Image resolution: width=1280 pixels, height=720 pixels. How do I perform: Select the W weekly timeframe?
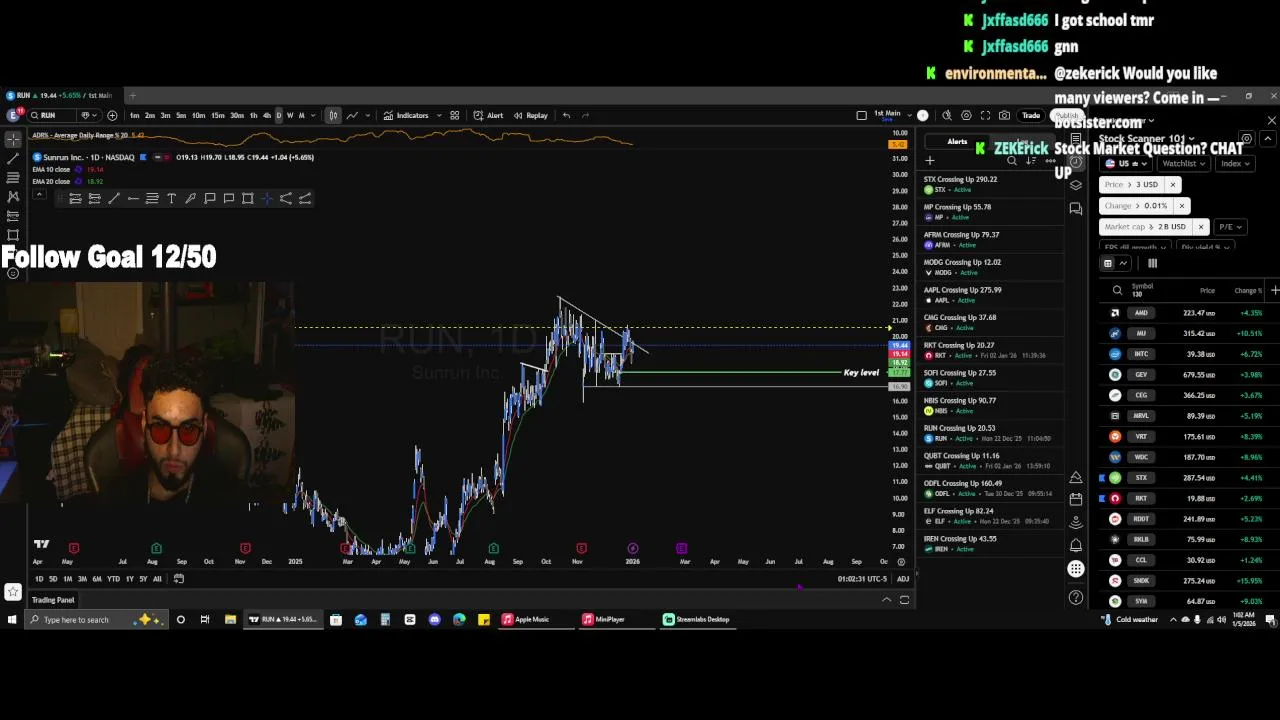coord(290,115)
